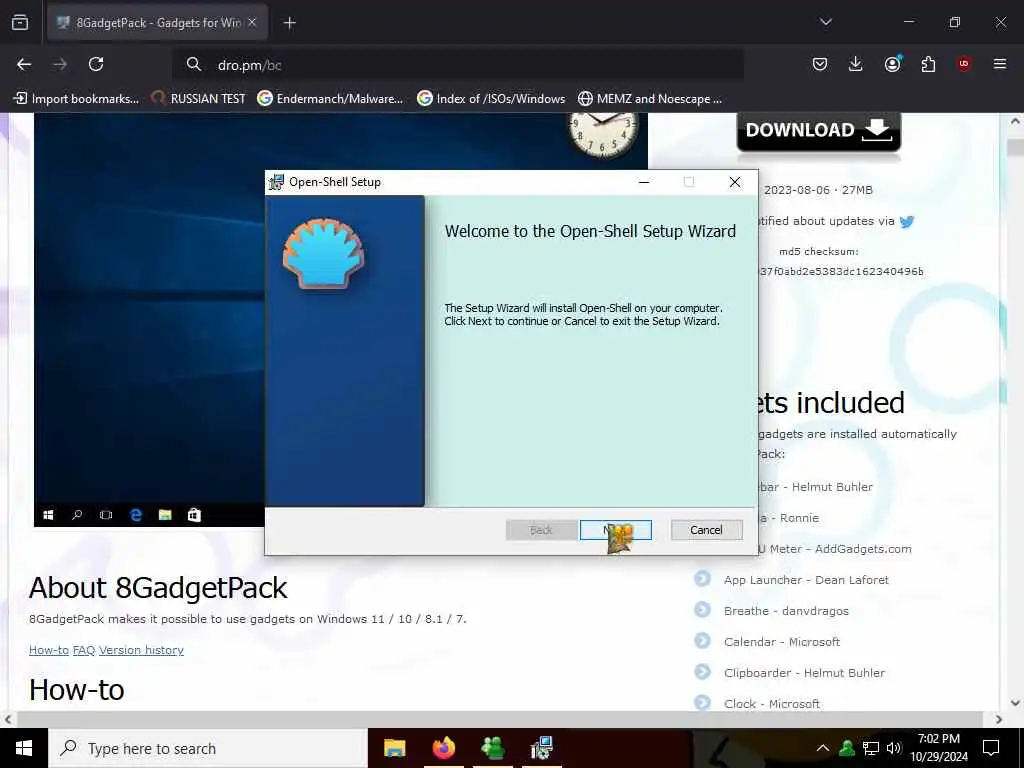Minimize the Open-Shell Setup dialog
Viewport: 1024px width, 768px height.
(644, 182)
